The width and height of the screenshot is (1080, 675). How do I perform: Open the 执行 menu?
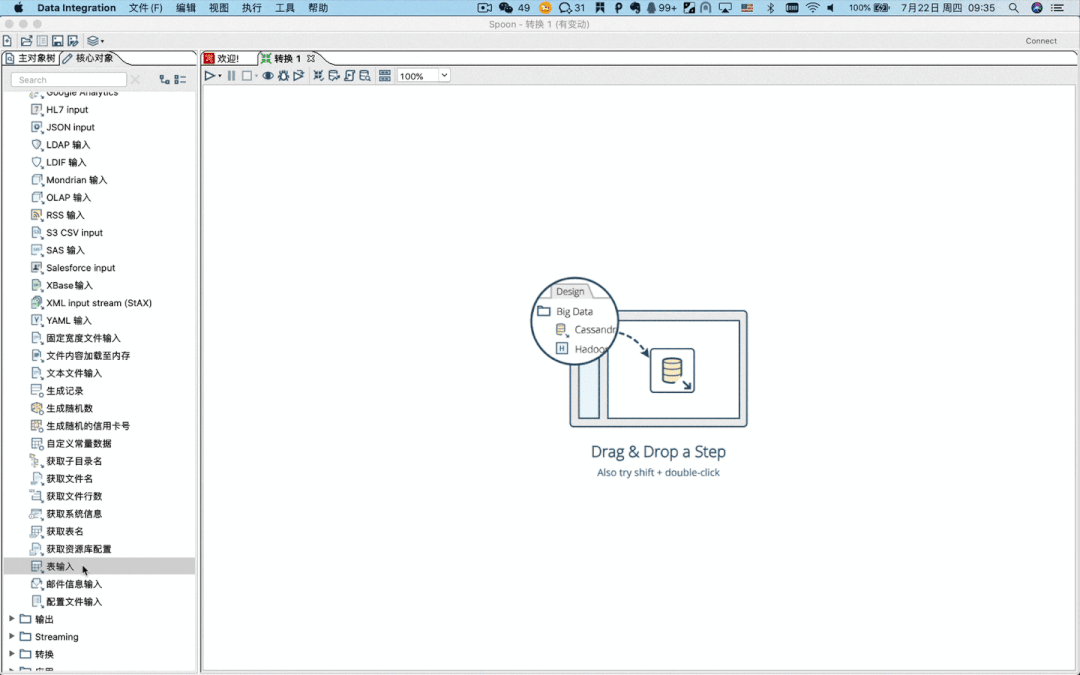251,8
